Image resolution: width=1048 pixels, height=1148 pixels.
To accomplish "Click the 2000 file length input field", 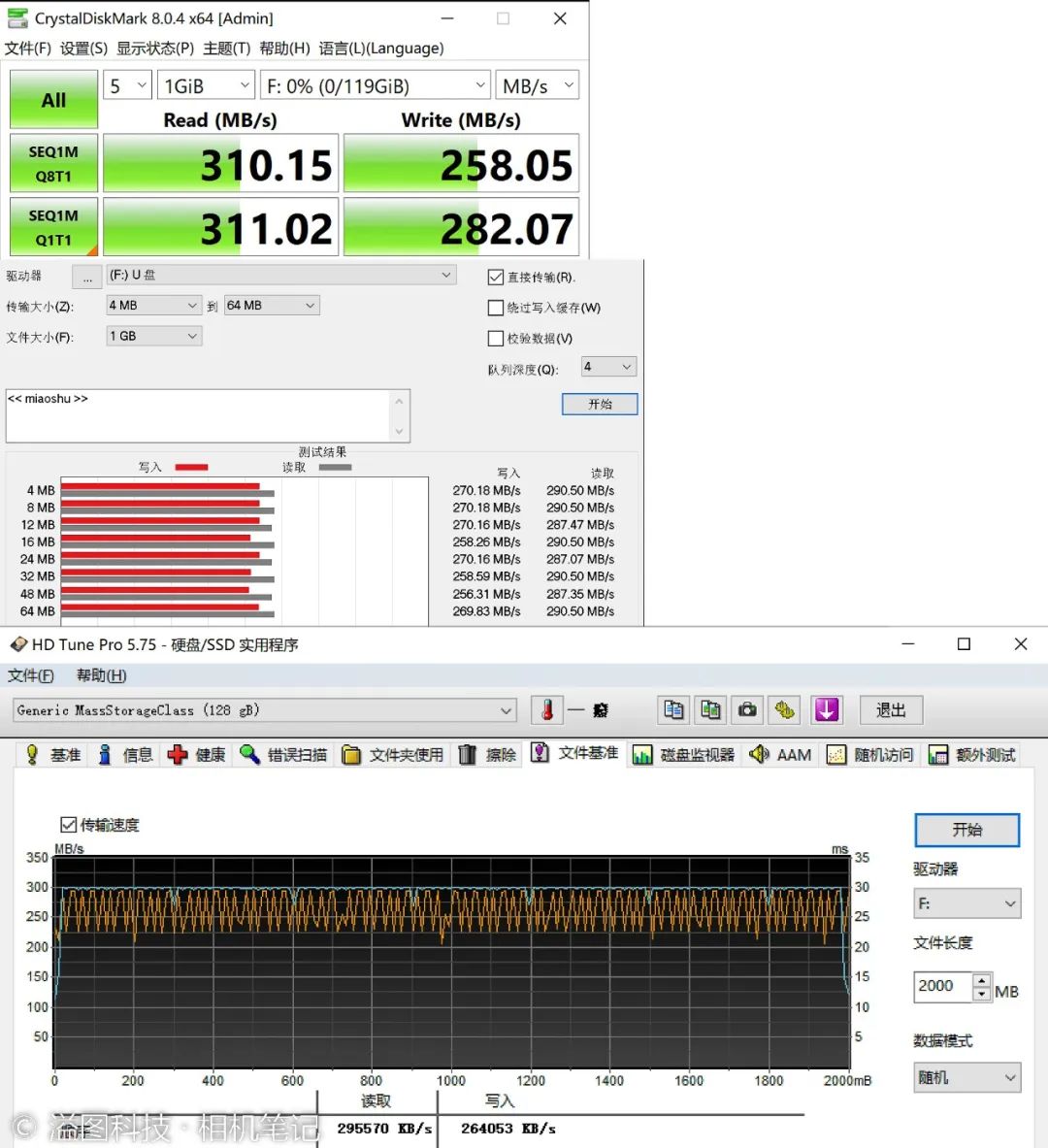I will [943, 986].
